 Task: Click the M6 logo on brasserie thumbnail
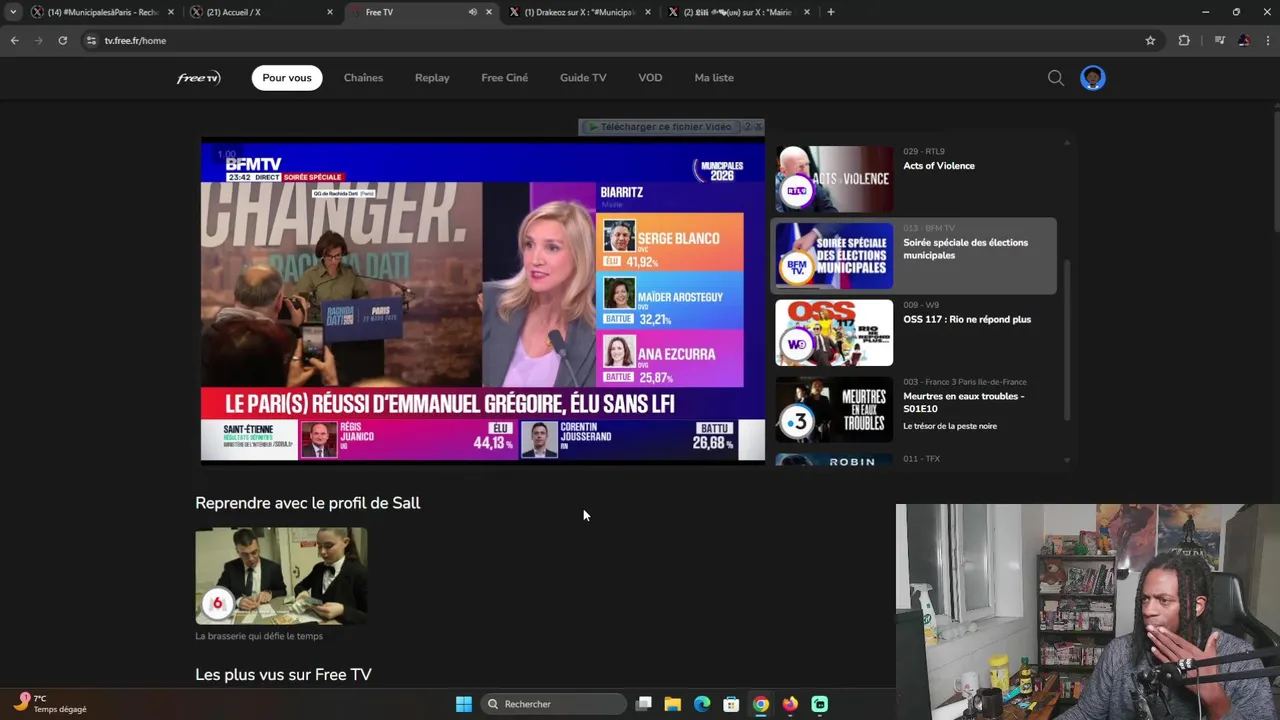point(217,603)
